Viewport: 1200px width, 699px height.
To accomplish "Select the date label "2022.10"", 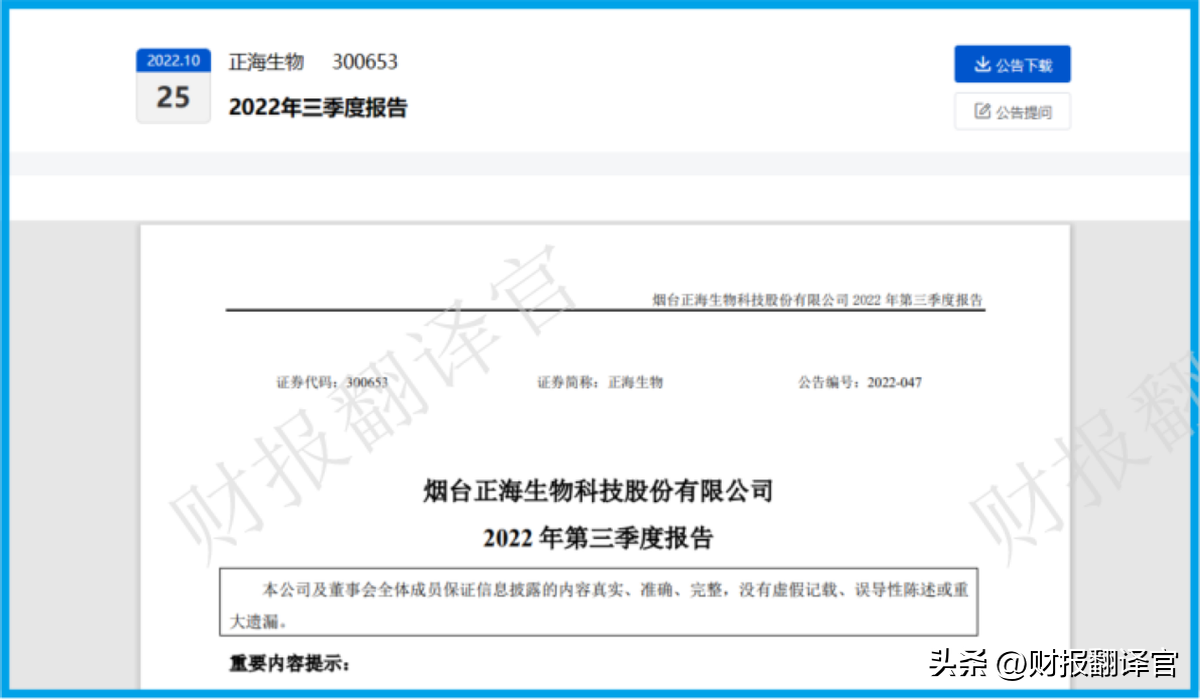I will click(173, 60).
